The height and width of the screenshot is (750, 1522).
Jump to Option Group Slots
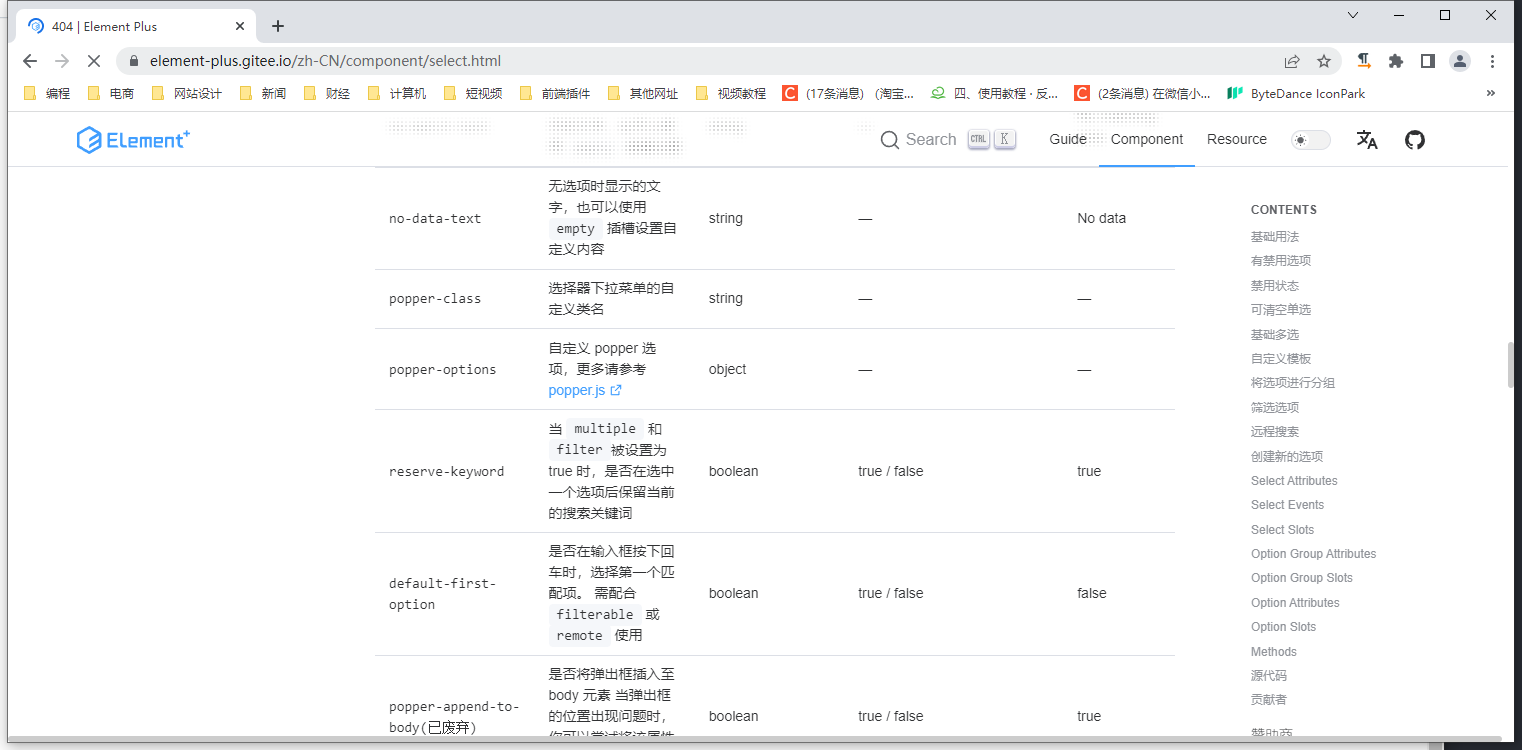[1301, 578]
